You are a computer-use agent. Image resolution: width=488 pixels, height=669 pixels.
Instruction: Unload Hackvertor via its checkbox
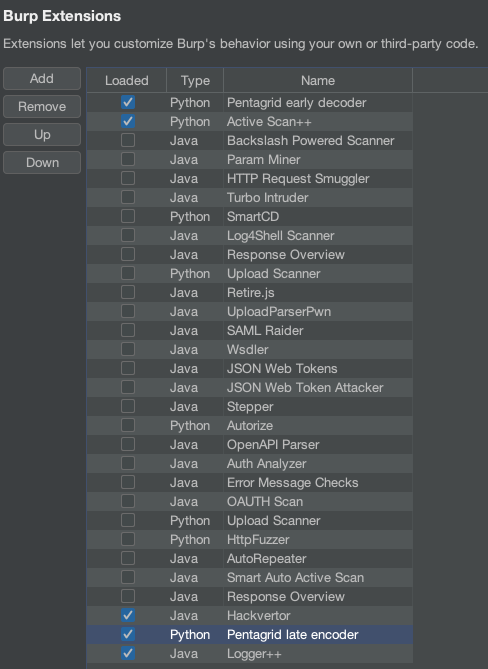tap(128, 615)
